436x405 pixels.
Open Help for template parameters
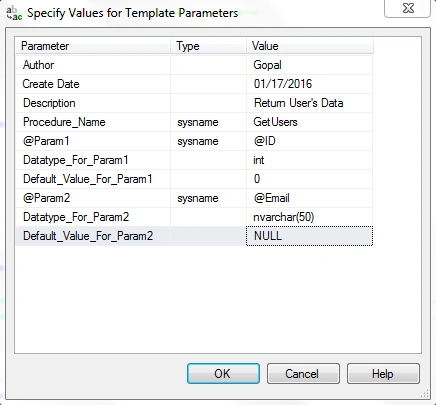[383, 374]
